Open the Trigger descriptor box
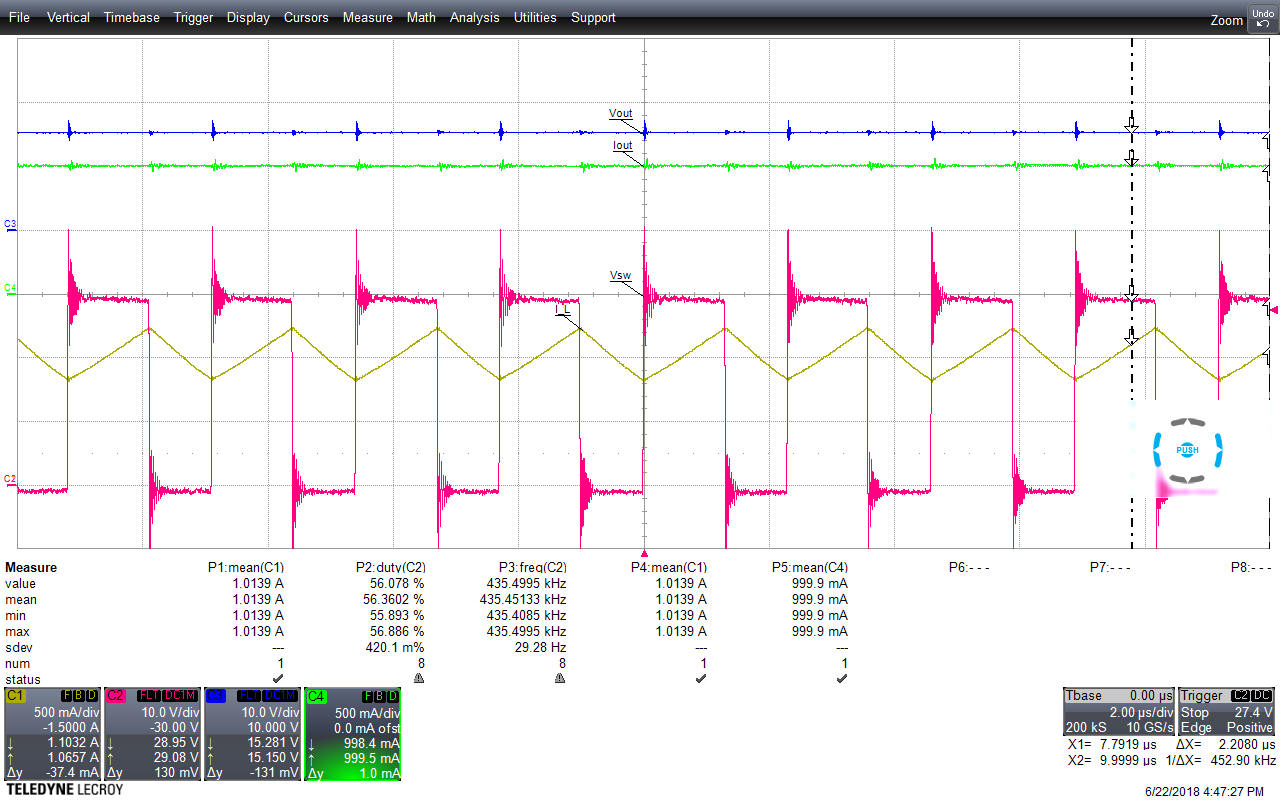The image size is (1280, 800). (1227, 711)
